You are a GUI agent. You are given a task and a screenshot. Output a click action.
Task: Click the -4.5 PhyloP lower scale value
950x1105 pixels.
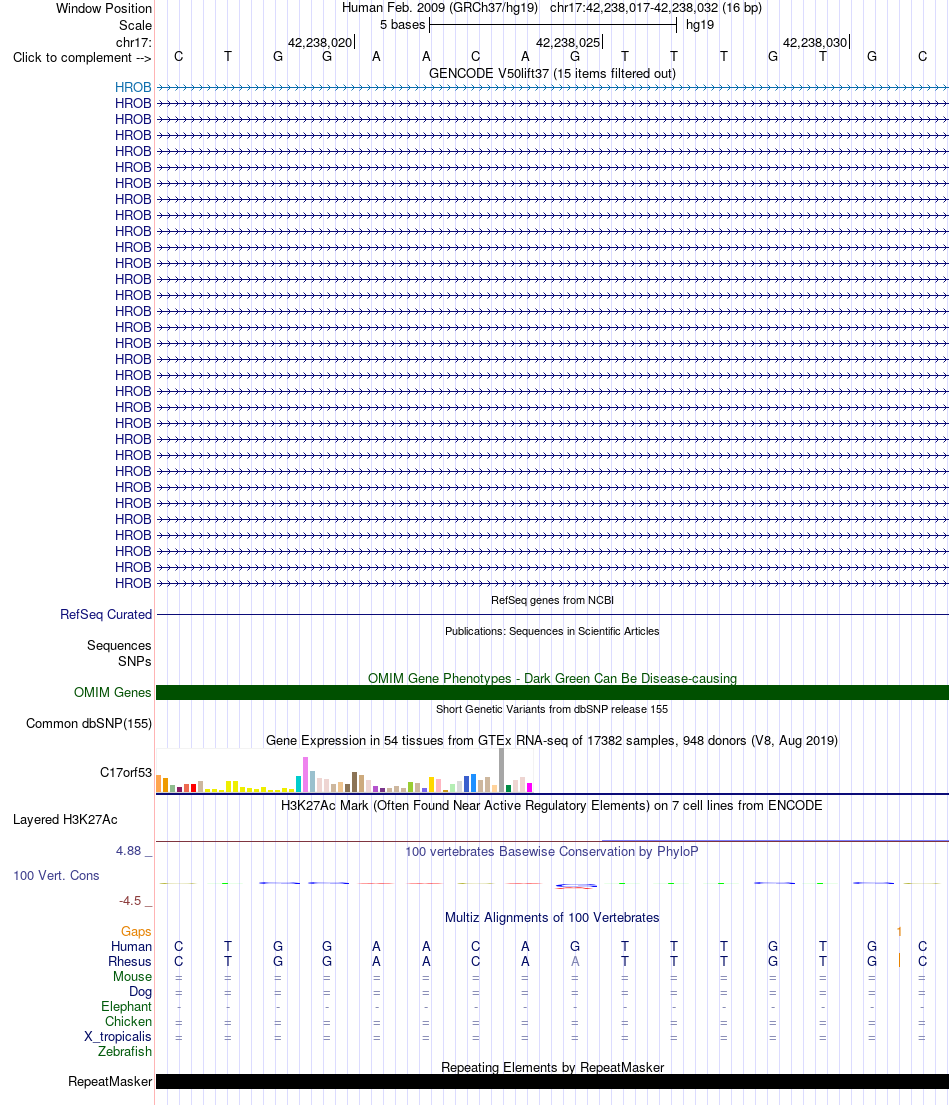click(x=130, y=901)
